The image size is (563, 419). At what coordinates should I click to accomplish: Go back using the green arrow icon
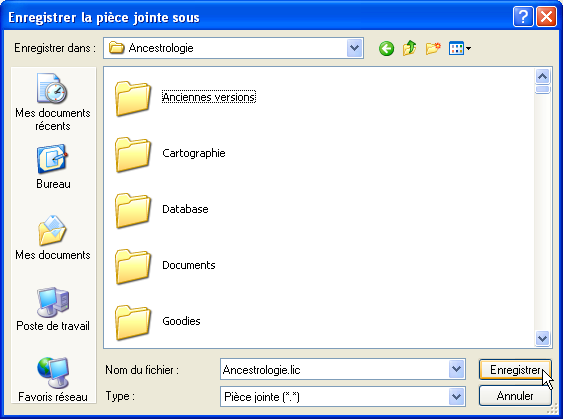[x=386, y=48]
